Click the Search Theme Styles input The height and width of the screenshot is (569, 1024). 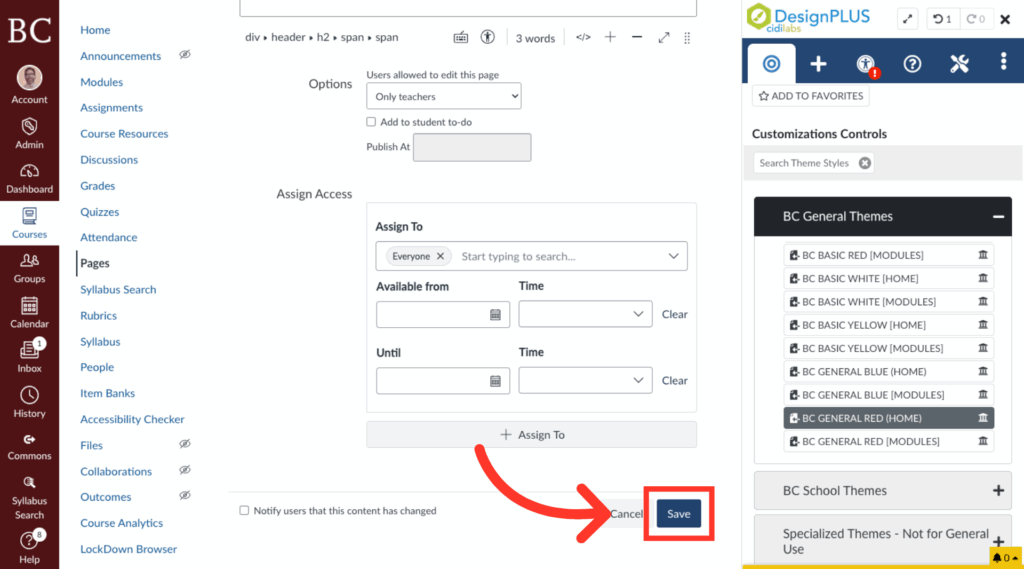click(805, 163)
